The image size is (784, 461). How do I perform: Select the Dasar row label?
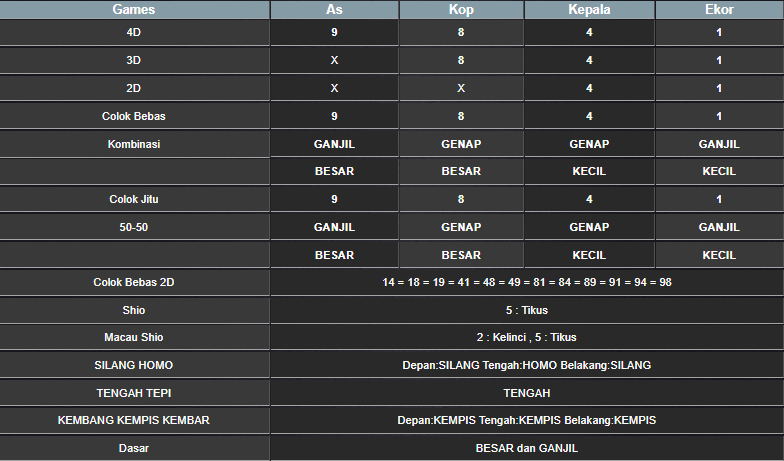[x=134, y=448]
